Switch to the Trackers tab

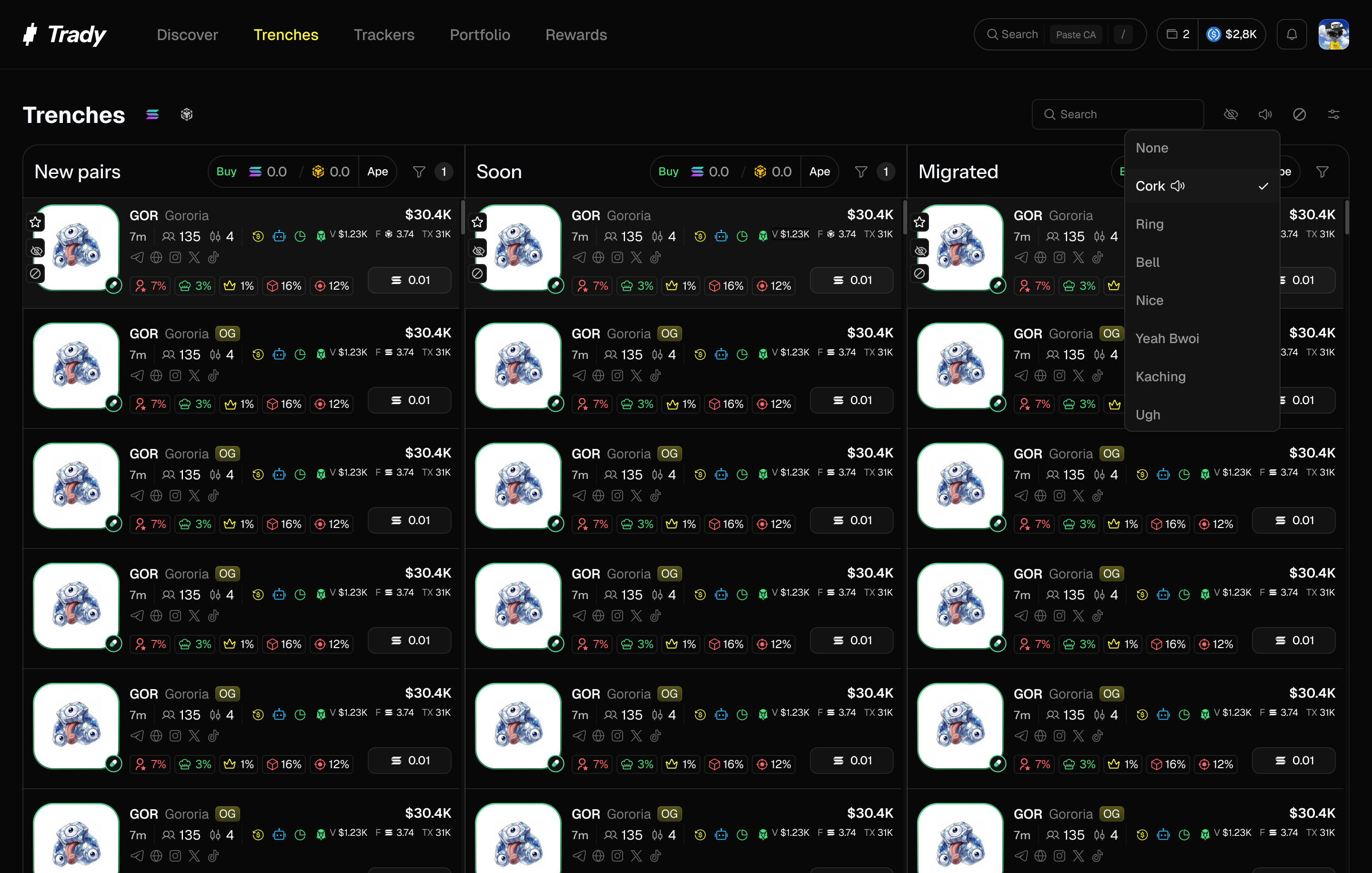coord(384,35)
